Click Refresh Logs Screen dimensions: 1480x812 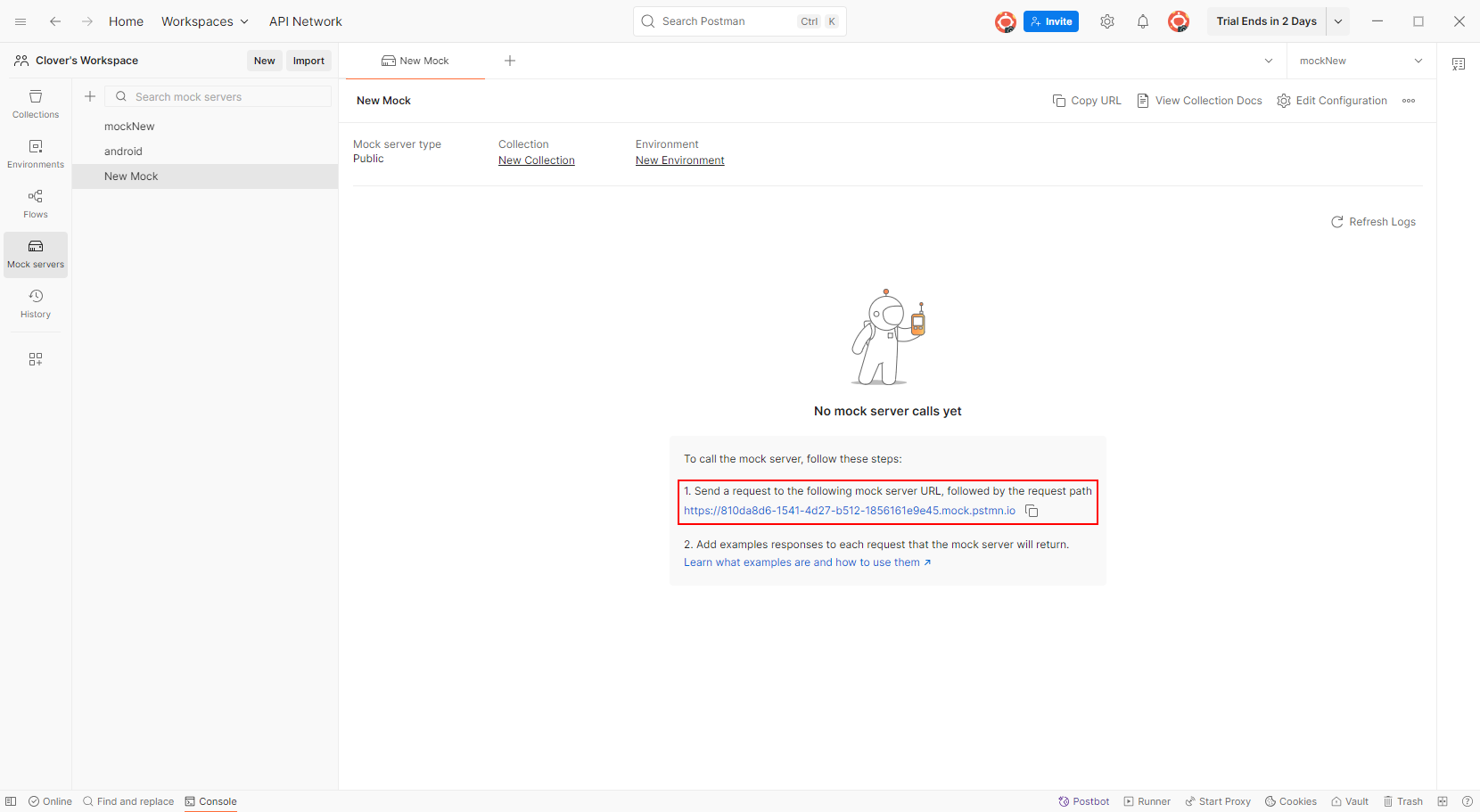pyautogui.click(x=1373, y=222)
